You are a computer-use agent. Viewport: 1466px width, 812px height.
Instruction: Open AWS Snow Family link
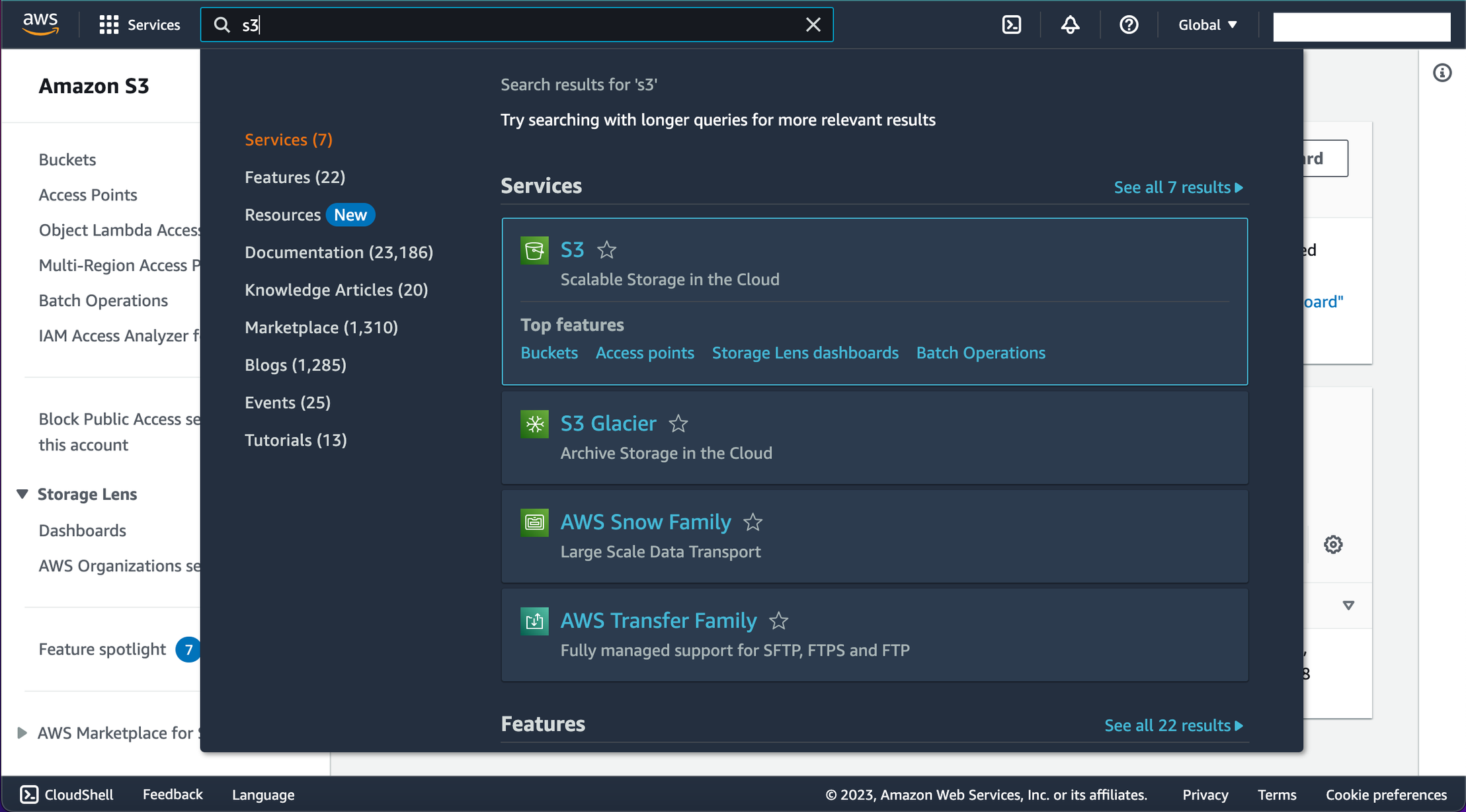pos(645,522)
